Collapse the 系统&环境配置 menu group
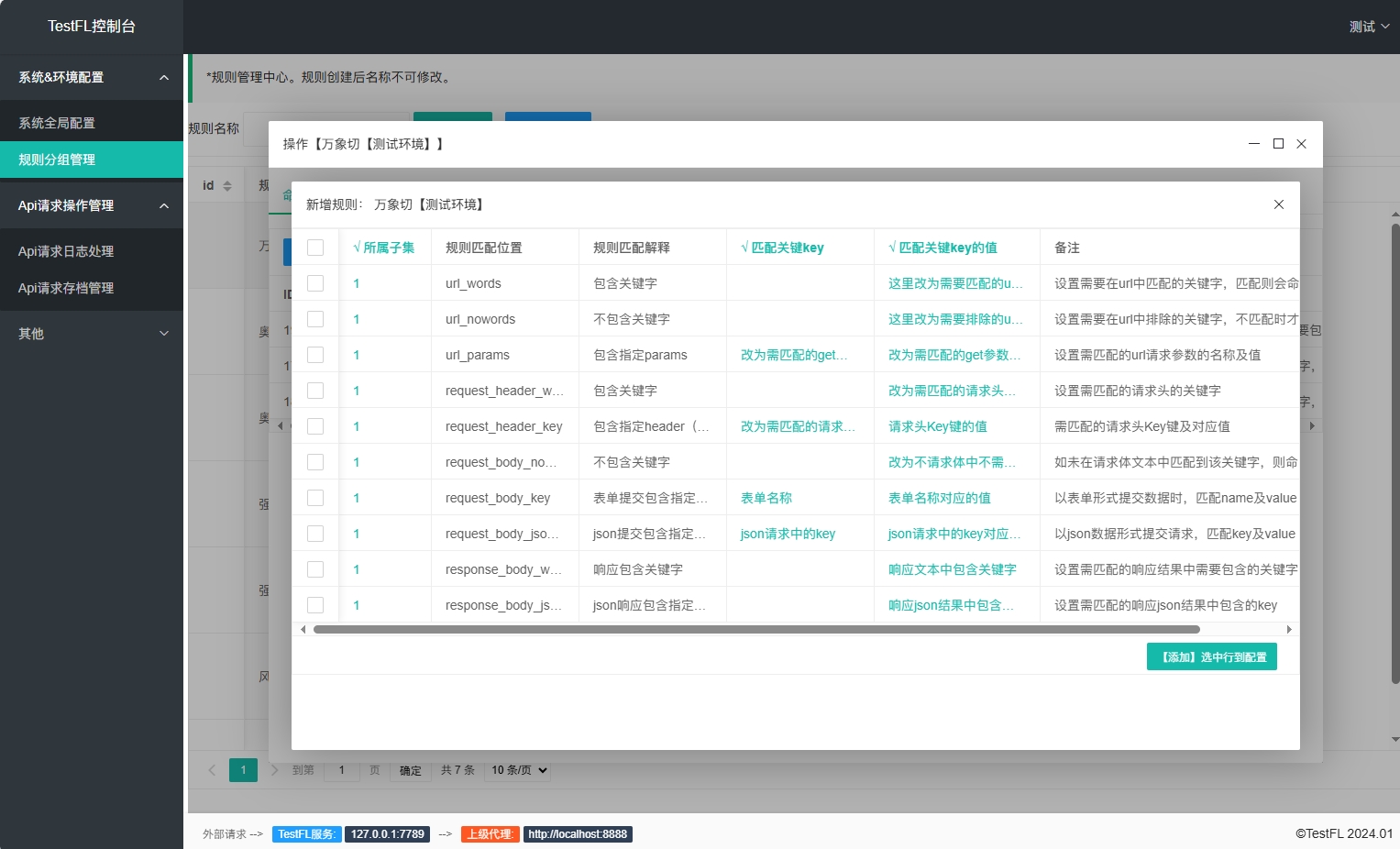Viewport: 1400px width, 849px height. pyautogui.click(x=92, y=77)
